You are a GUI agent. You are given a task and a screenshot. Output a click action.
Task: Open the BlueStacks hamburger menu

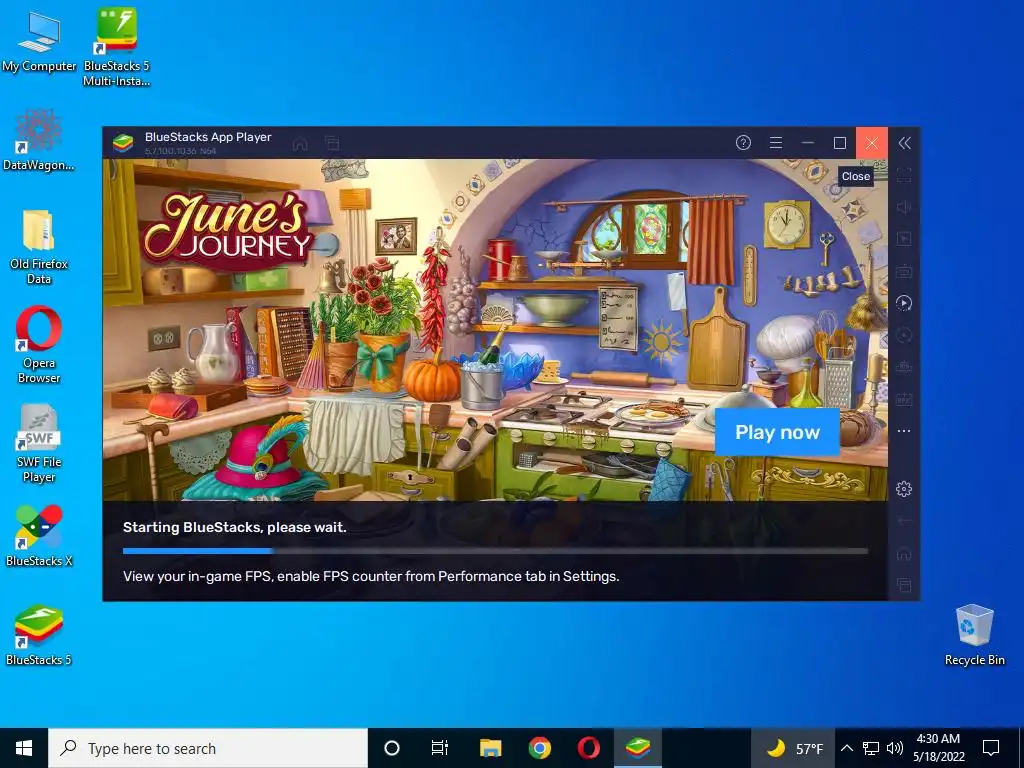click(x=776, y=143)
